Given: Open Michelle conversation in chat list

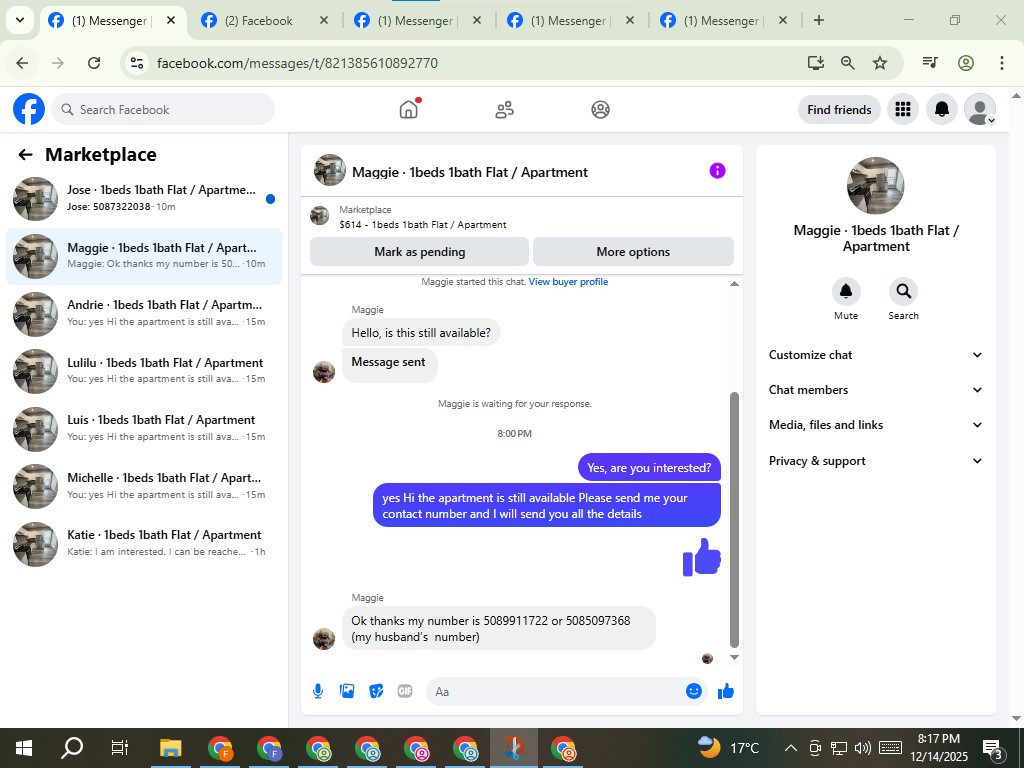Looking at the screenshot, I should coord(144,486).
